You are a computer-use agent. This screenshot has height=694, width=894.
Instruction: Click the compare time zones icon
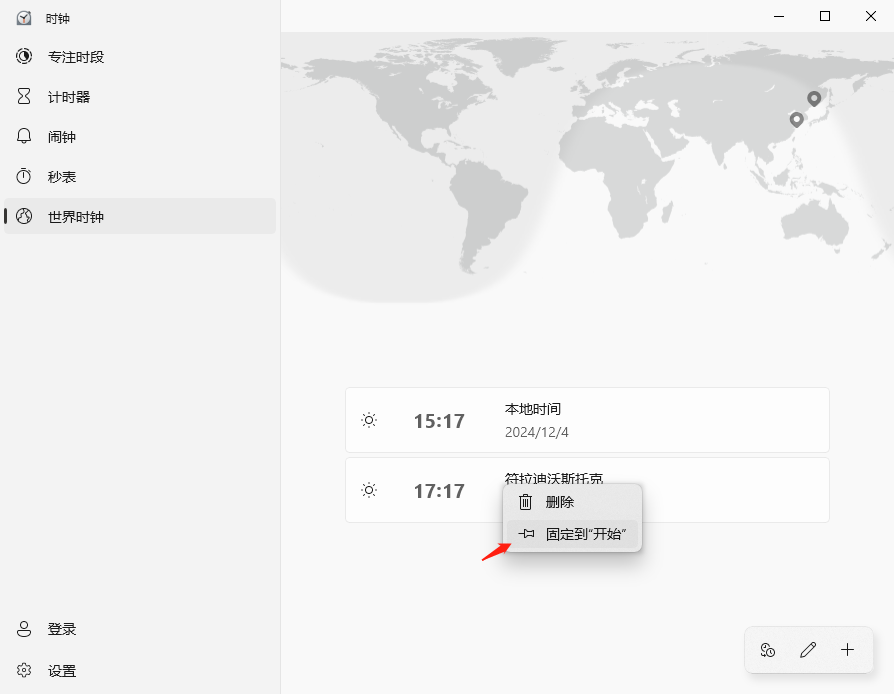[768, 650]
